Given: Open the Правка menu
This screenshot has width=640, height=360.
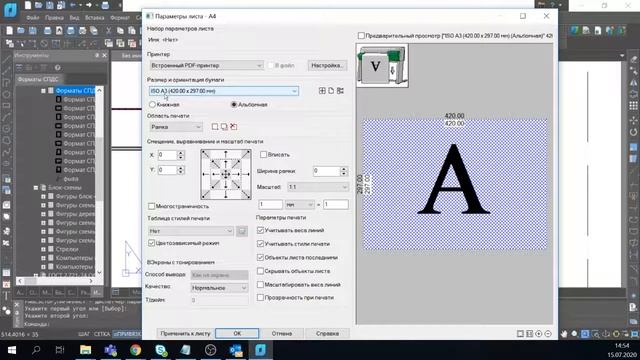Looking at the screenshot, I should click(54, 18).
